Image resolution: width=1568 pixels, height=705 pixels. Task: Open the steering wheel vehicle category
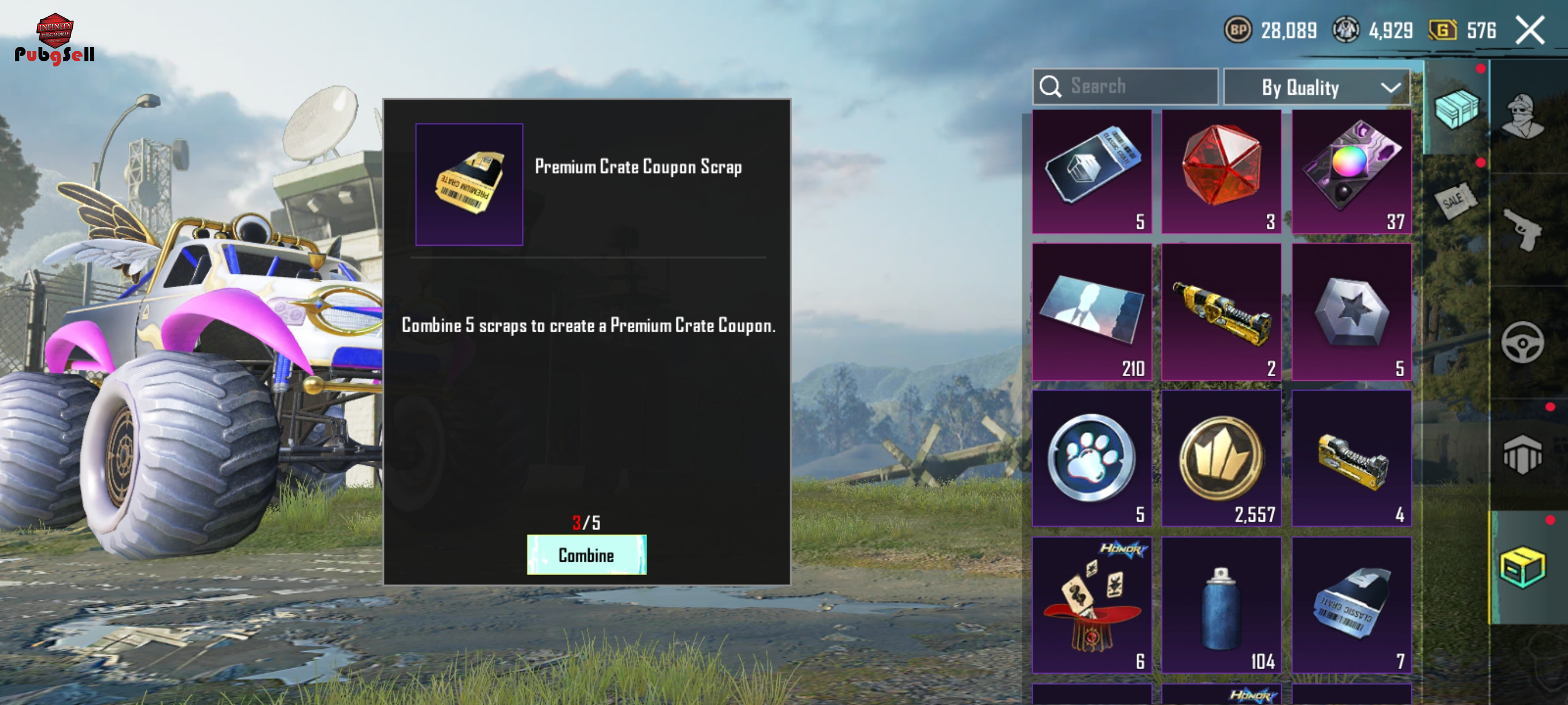(1523, 342)
